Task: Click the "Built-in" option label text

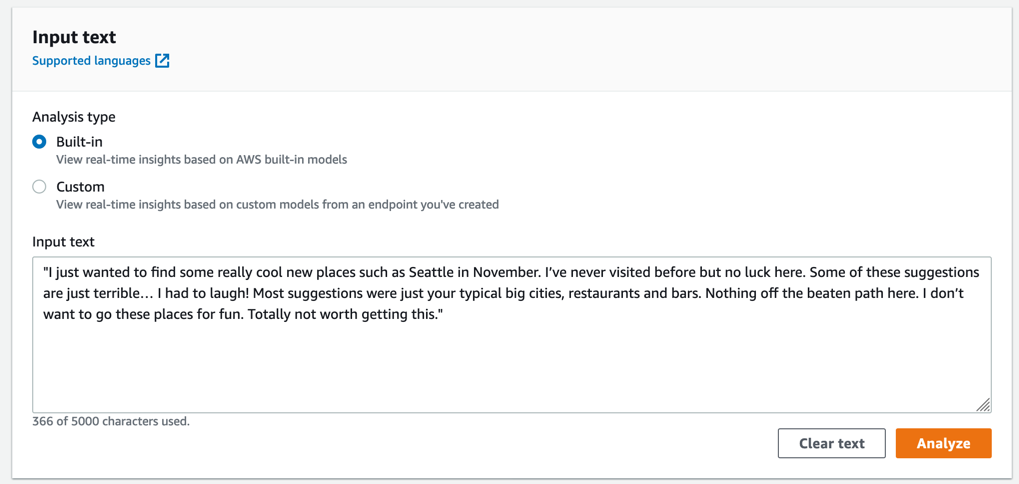Action: [x=79, y=142]
